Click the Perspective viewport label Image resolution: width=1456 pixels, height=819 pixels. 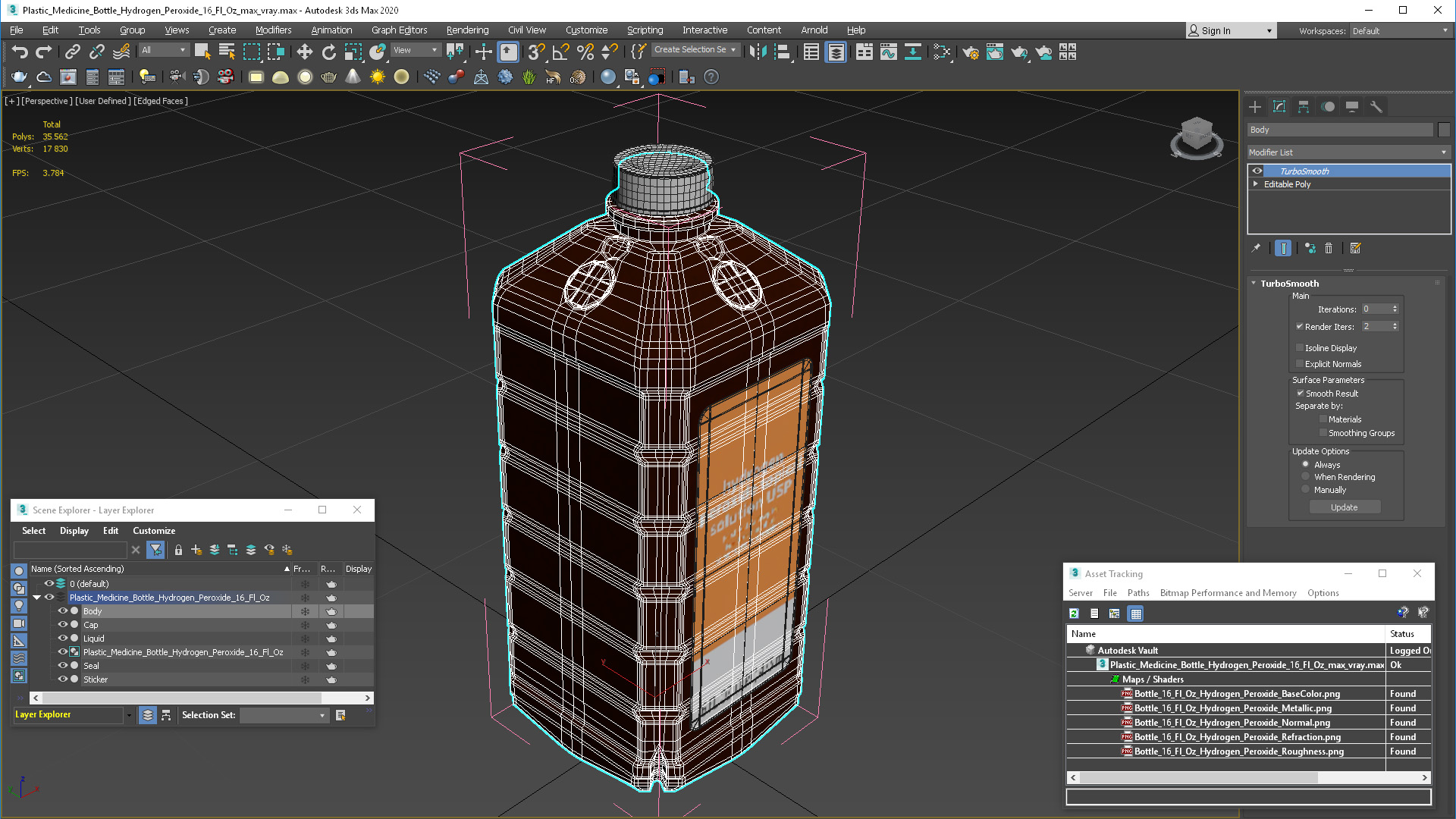[47, 101]
